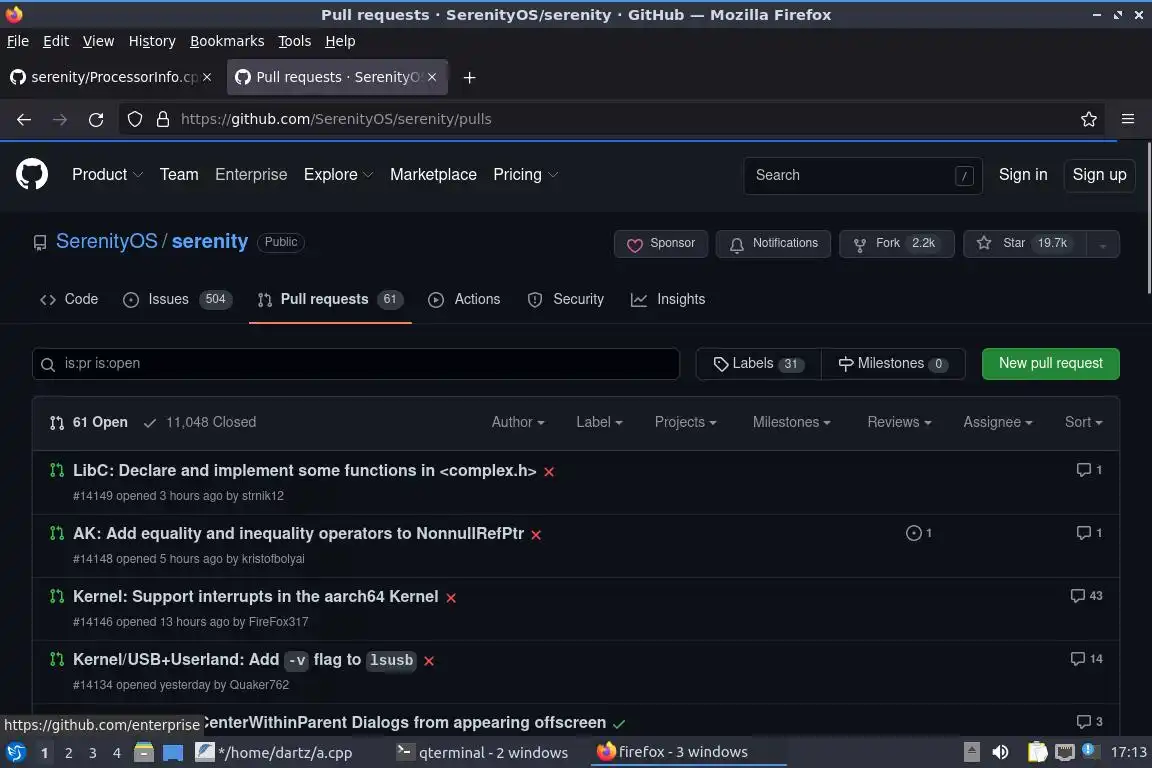Click Sign in link
The height and width of the screenshot is (768, 1152).
click(x=1023, y=175)
